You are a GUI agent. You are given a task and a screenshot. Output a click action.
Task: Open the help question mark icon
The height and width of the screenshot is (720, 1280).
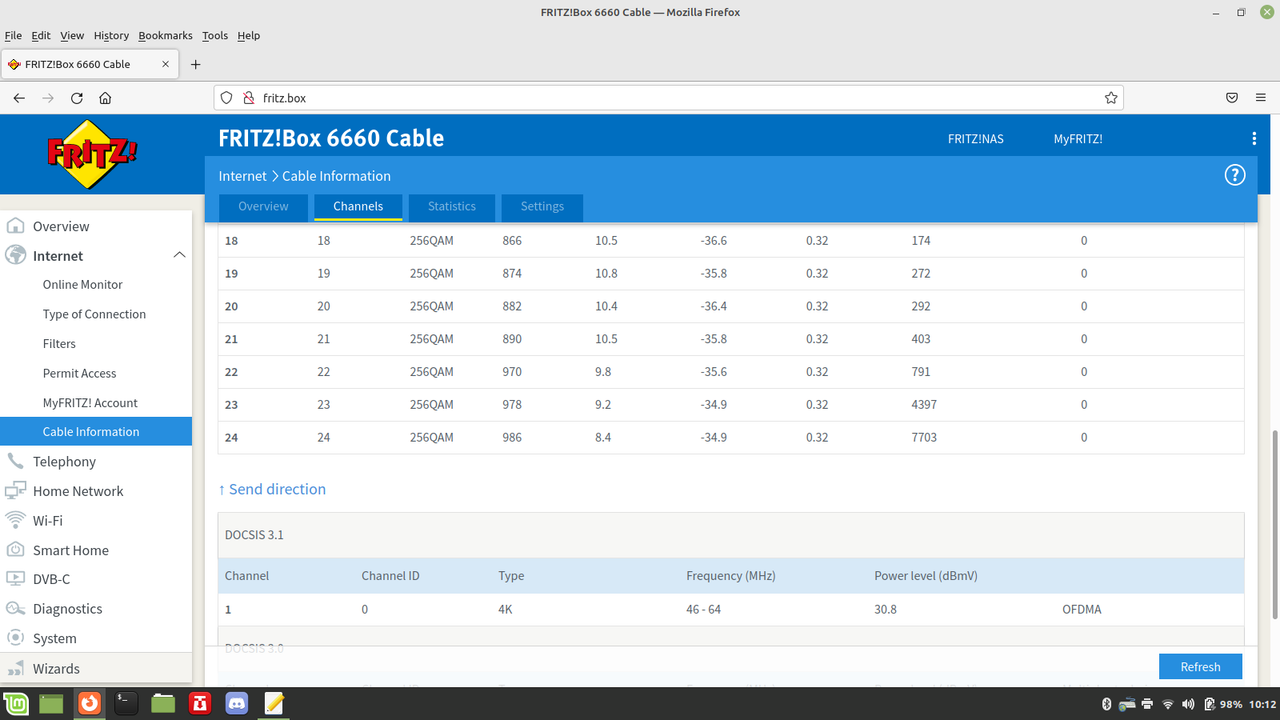(1235, 175)
